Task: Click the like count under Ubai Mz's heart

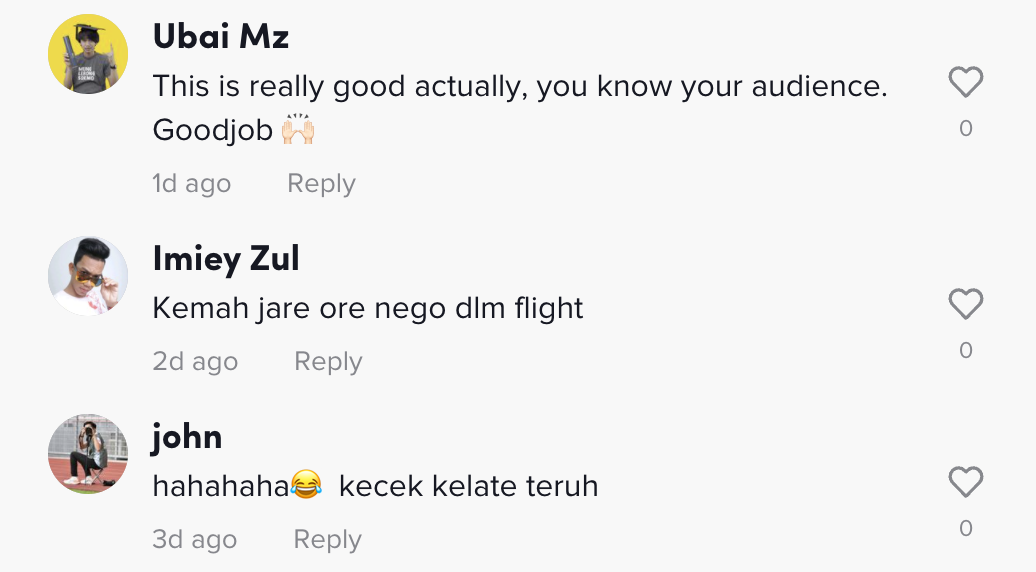Action: (965, 129)
